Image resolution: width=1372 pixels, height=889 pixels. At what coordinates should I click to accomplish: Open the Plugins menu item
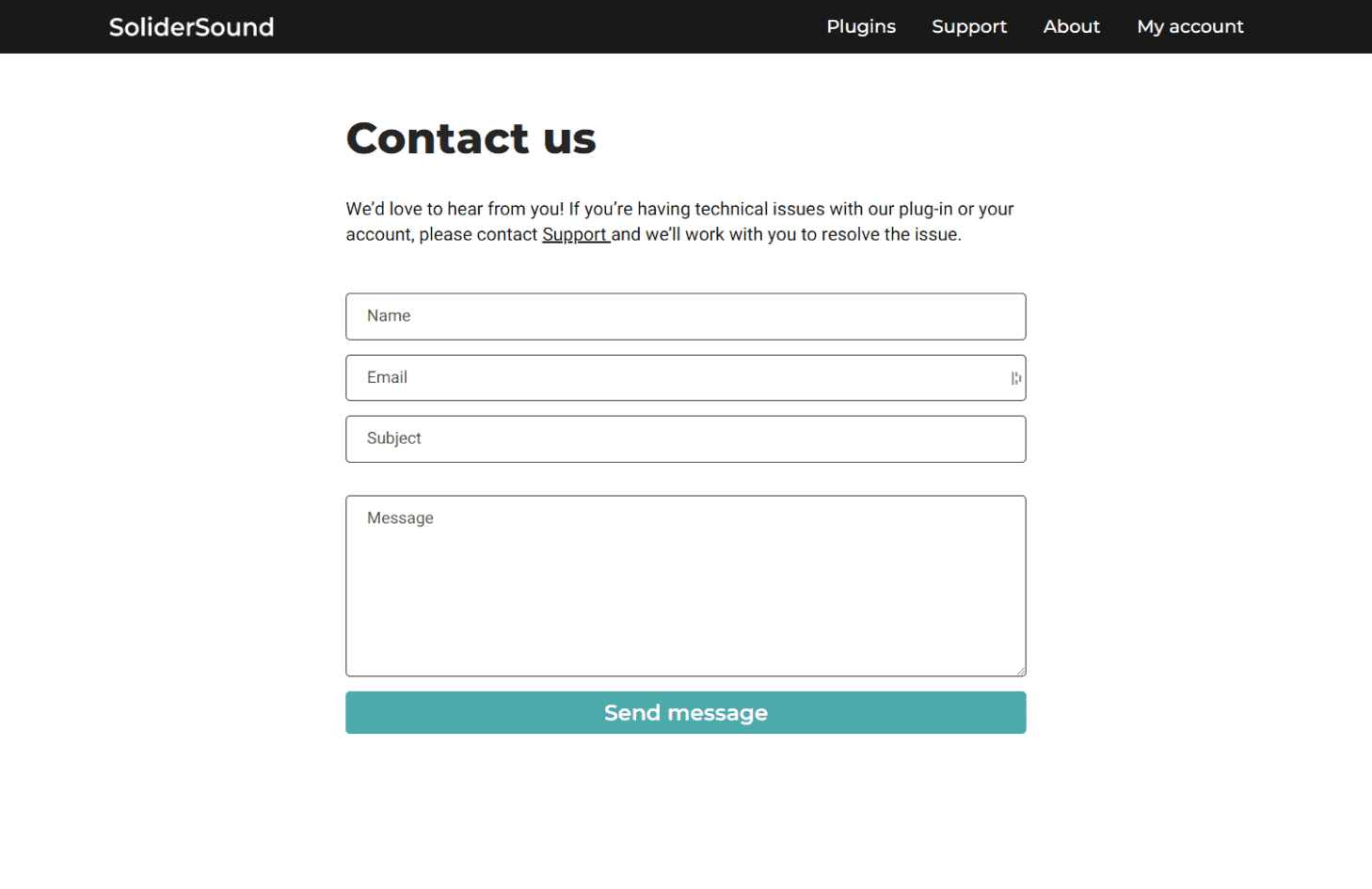861,27
